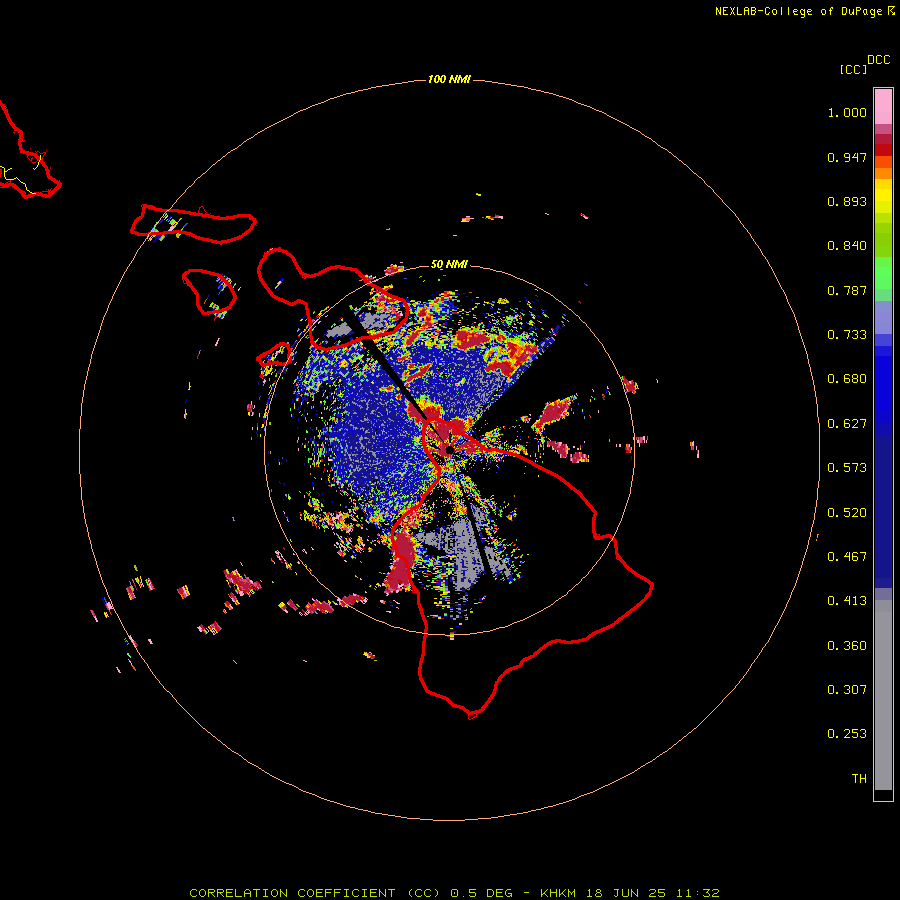Screen dimensions: 900x900
Task: Select the 0.467 scale value
Action: point(847,557)
